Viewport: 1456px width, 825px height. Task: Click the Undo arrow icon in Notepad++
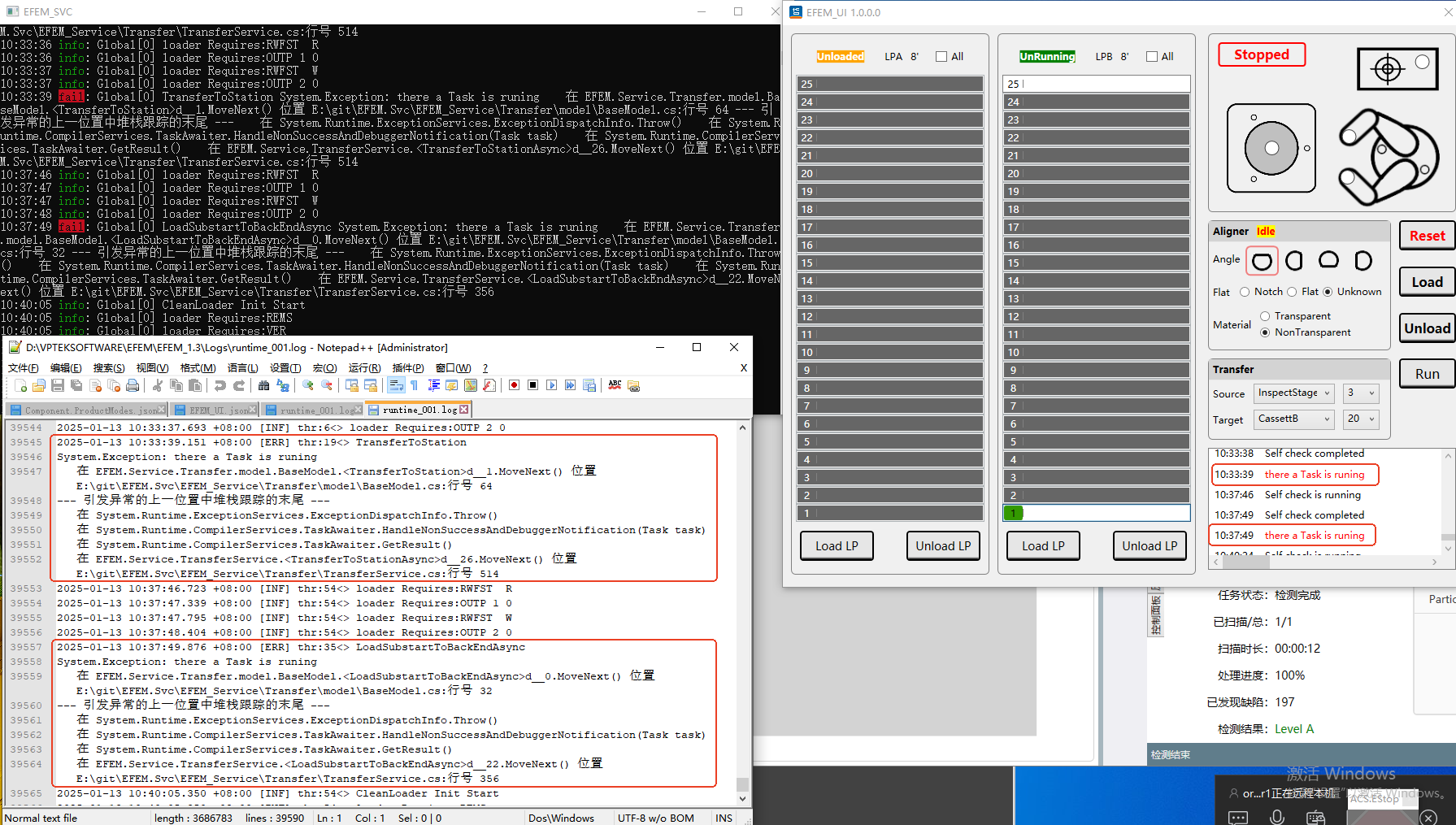[220, 385]
